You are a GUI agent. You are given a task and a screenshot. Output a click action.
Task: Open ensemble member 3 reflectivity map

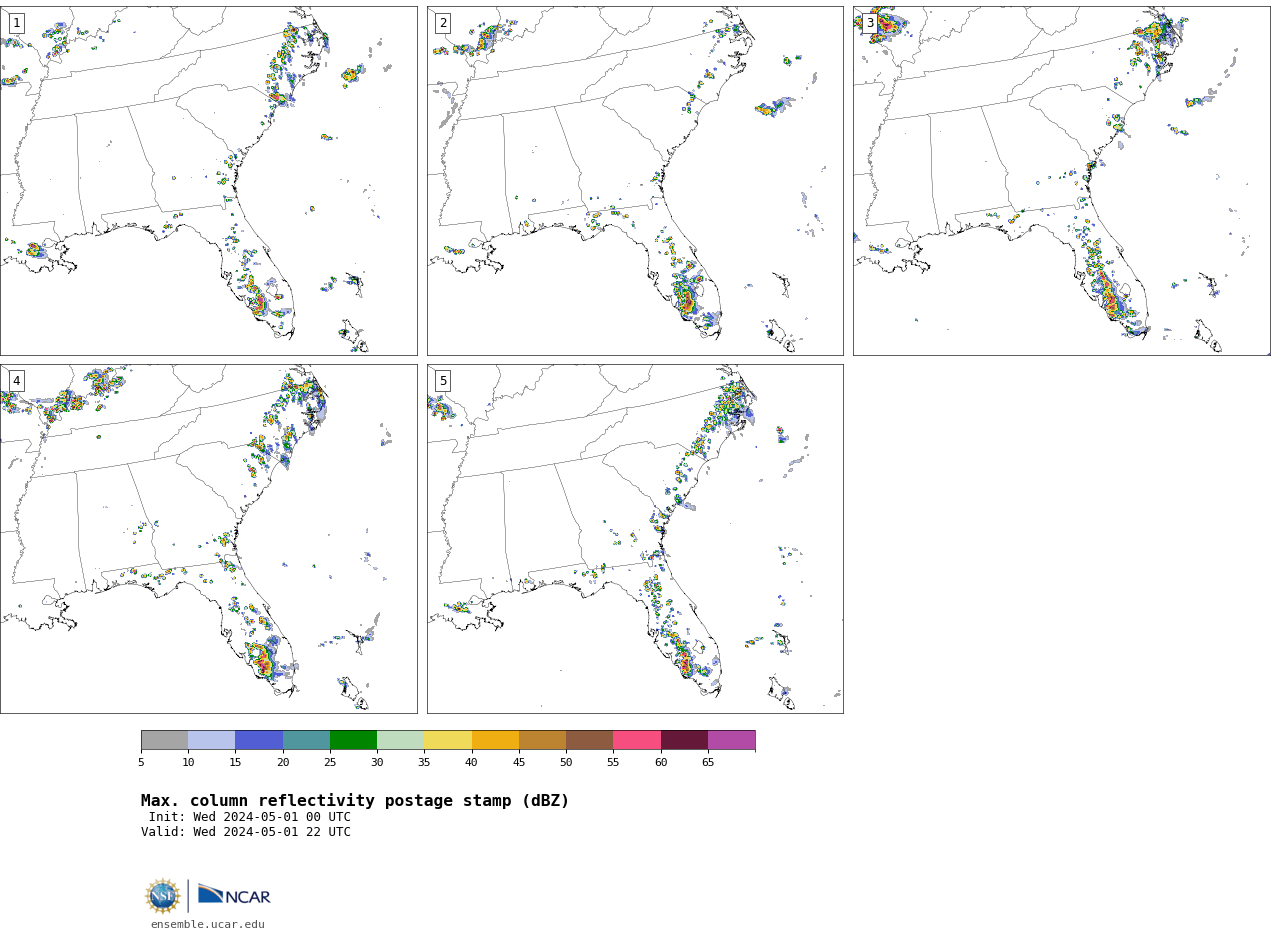click(x=1061, y=181)
